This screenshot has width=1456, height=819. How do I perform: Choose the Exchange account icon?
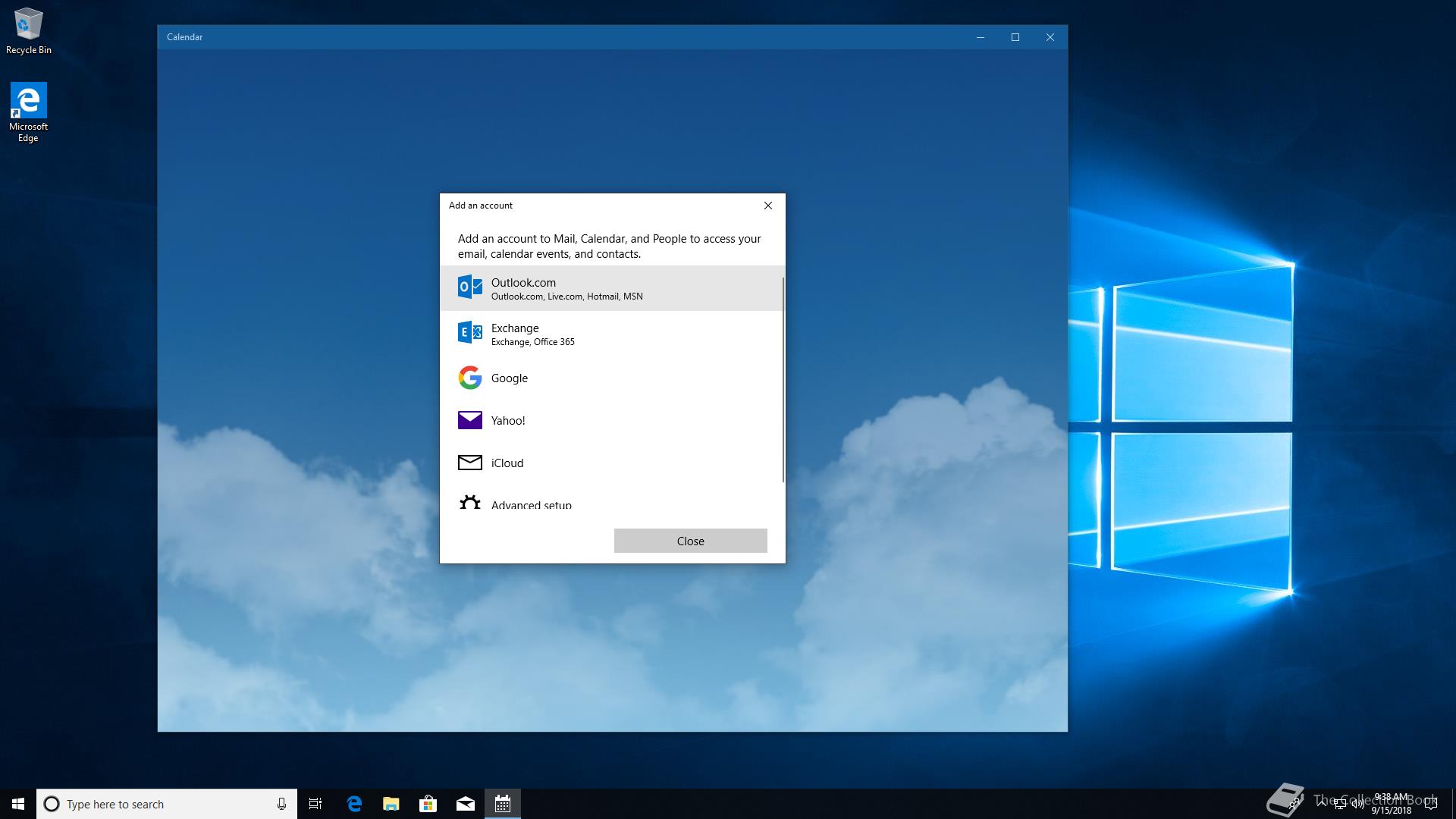[470, 332]
